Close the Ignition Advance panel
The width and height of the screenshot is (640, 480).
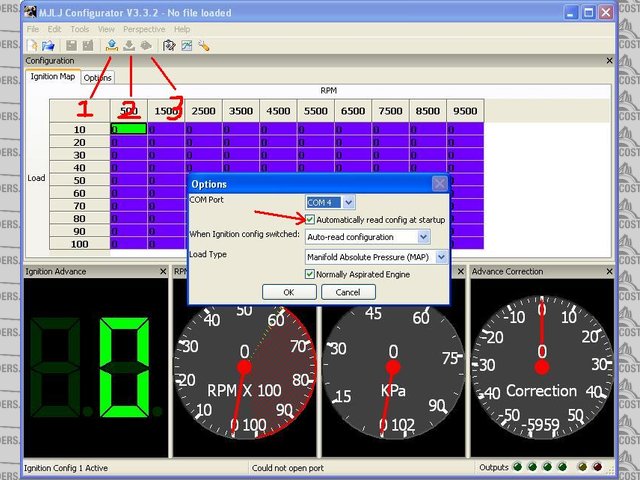[x=163, y=271]
